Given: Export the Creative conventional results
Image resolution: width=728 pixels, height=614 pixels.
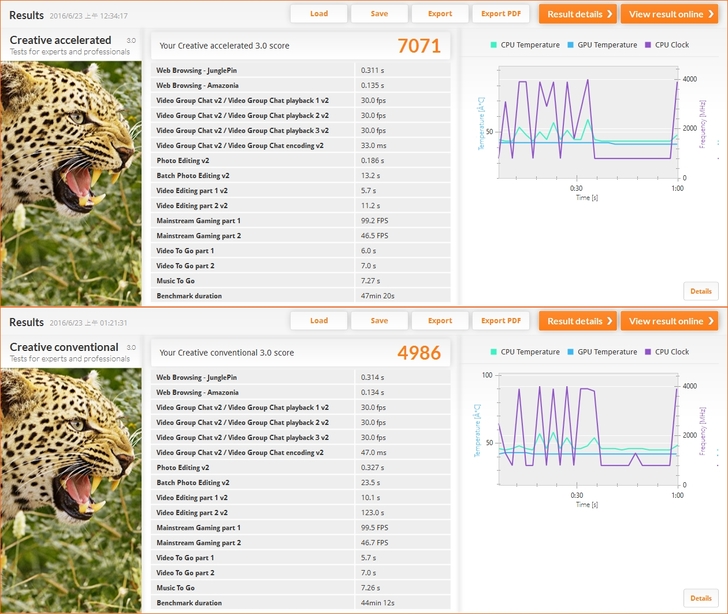Looking at the screenshot, I should [x=440, y=321].
